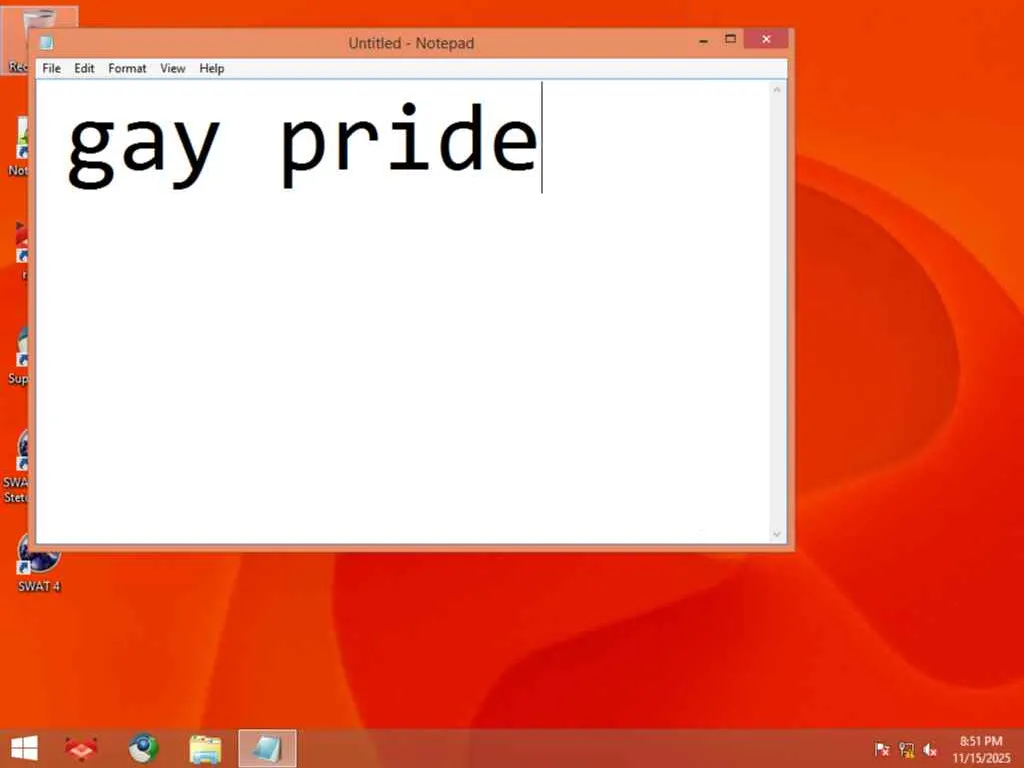1024x768 pixels.
Task: Click inside the text after 'gay pride'
Action: tap(543, 139)
